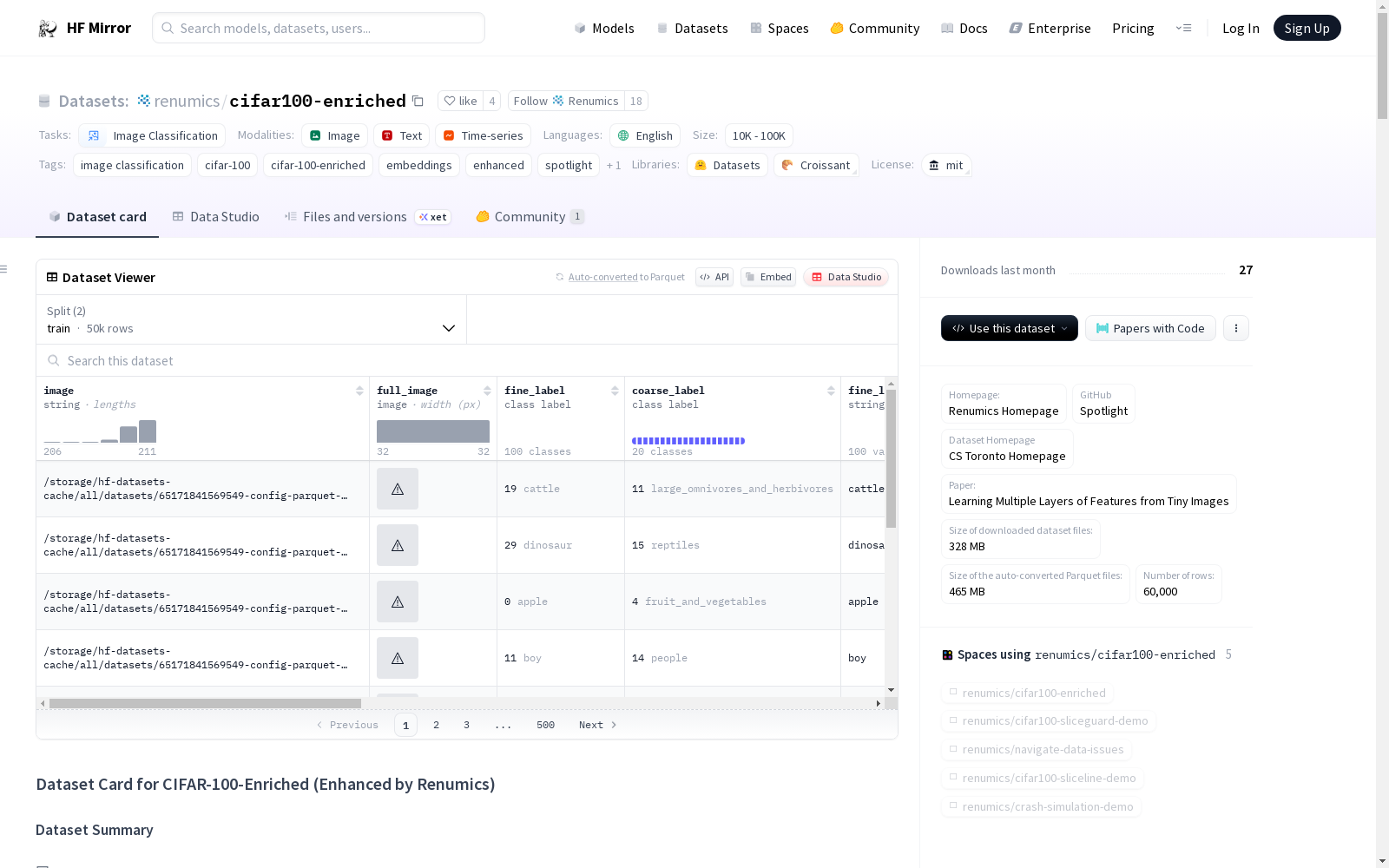Screen dimensions: 1389x868
Task: Sort by the coarse_label column
Action: click(831, 391)
